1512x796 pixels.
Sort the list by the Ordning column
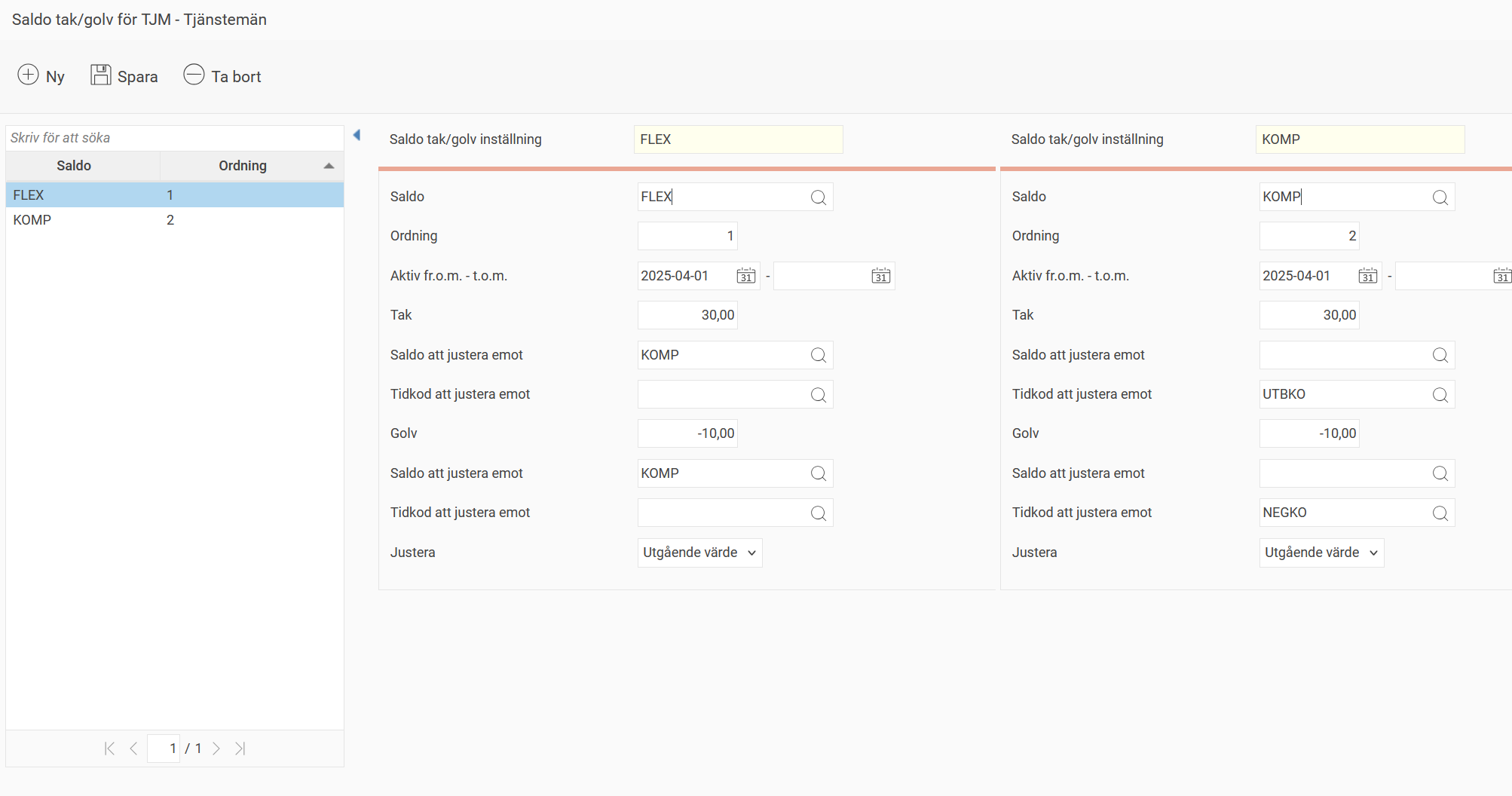243,166
